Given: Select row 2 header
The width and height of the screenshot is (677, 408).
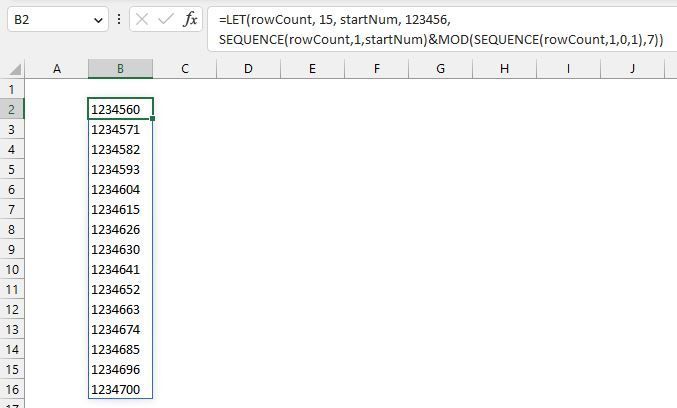Looking at the screenshot, I should pos(12,109).
